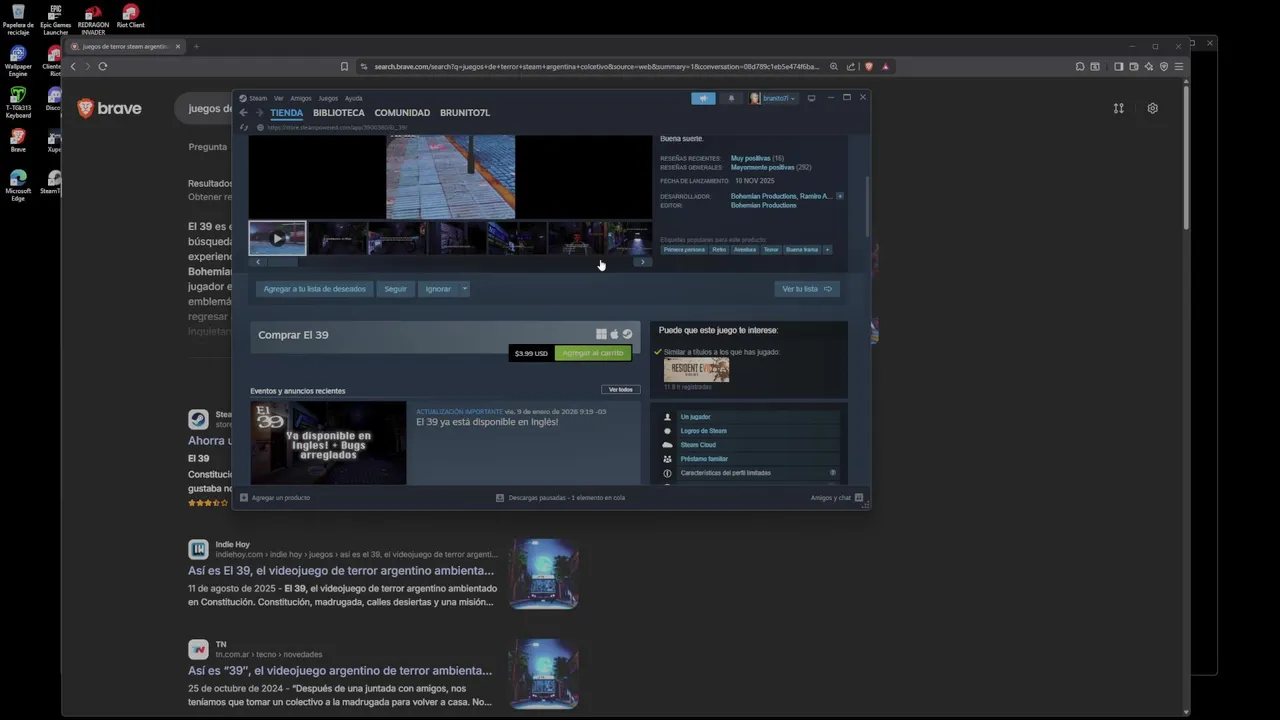Switch to the BIBLIOTECA tab
The image size is (1280, 720).
coord(339,113)
